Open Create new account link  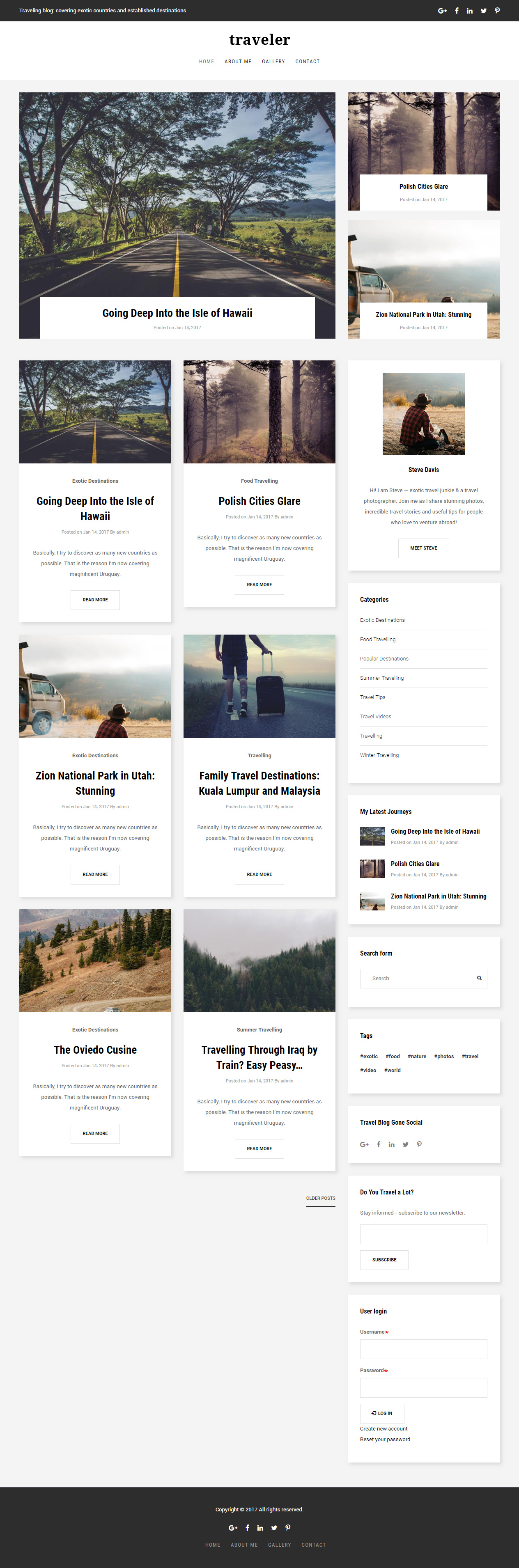(384, 1428)
